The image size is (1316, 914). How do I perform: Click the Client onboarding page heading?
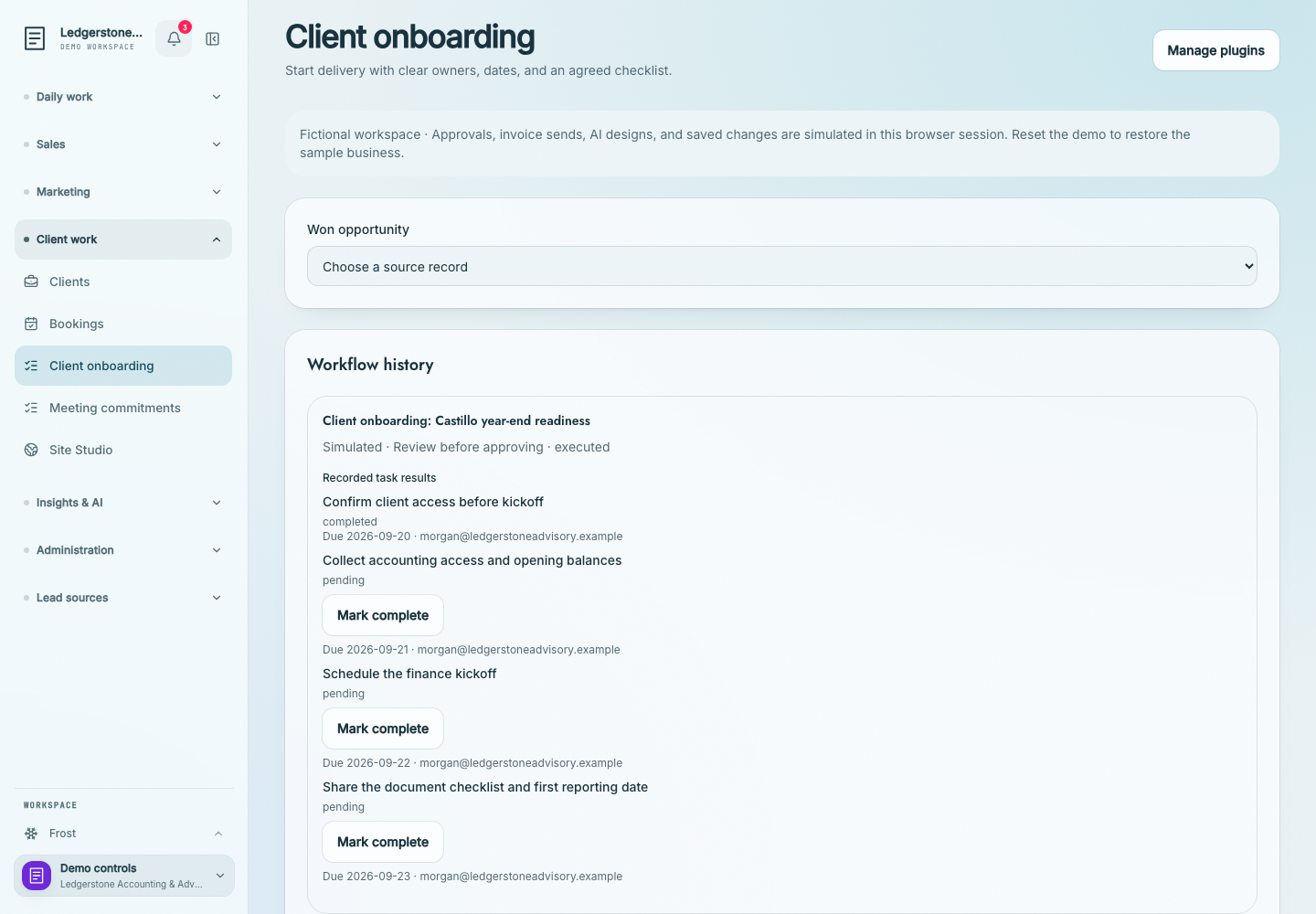coord(410,37)
